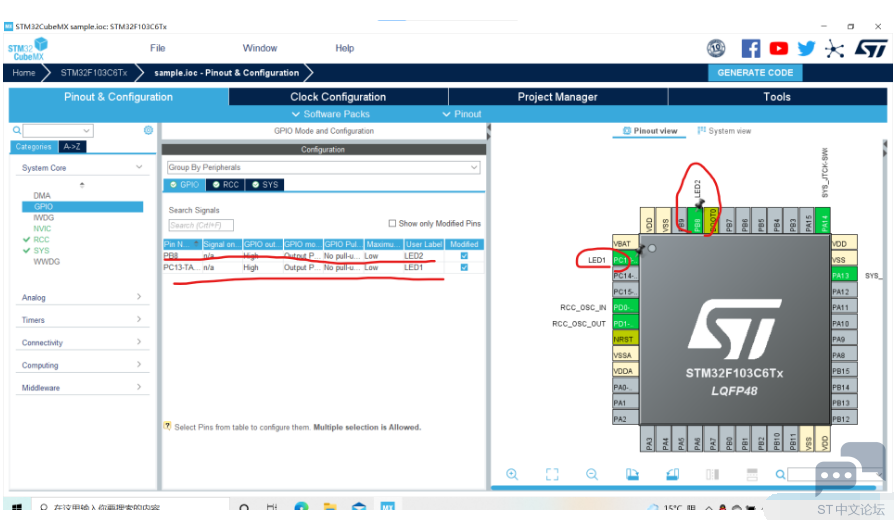Click the horizontal split view icon

click(752, 474)
